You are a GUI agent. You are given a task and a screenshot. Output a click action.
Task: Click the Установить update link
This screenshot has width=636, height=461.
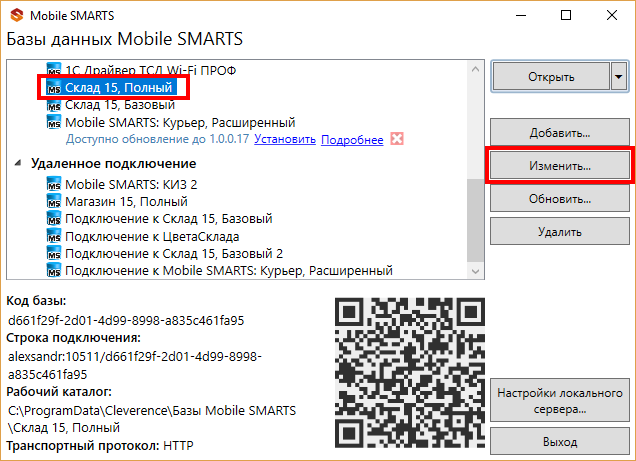(285, 139)
